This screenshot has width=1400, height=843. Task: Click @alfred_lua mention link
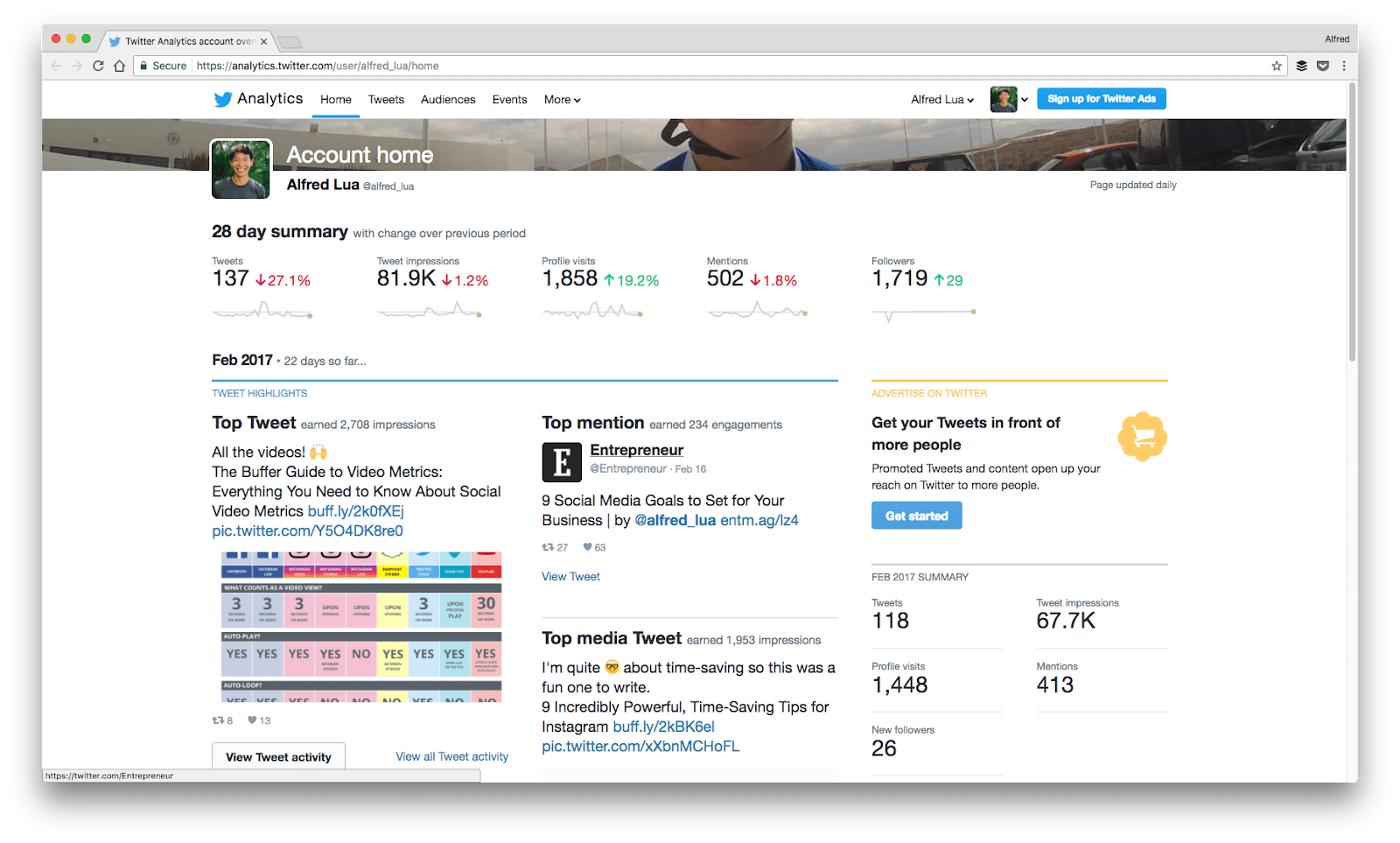[x=675, y=521]
